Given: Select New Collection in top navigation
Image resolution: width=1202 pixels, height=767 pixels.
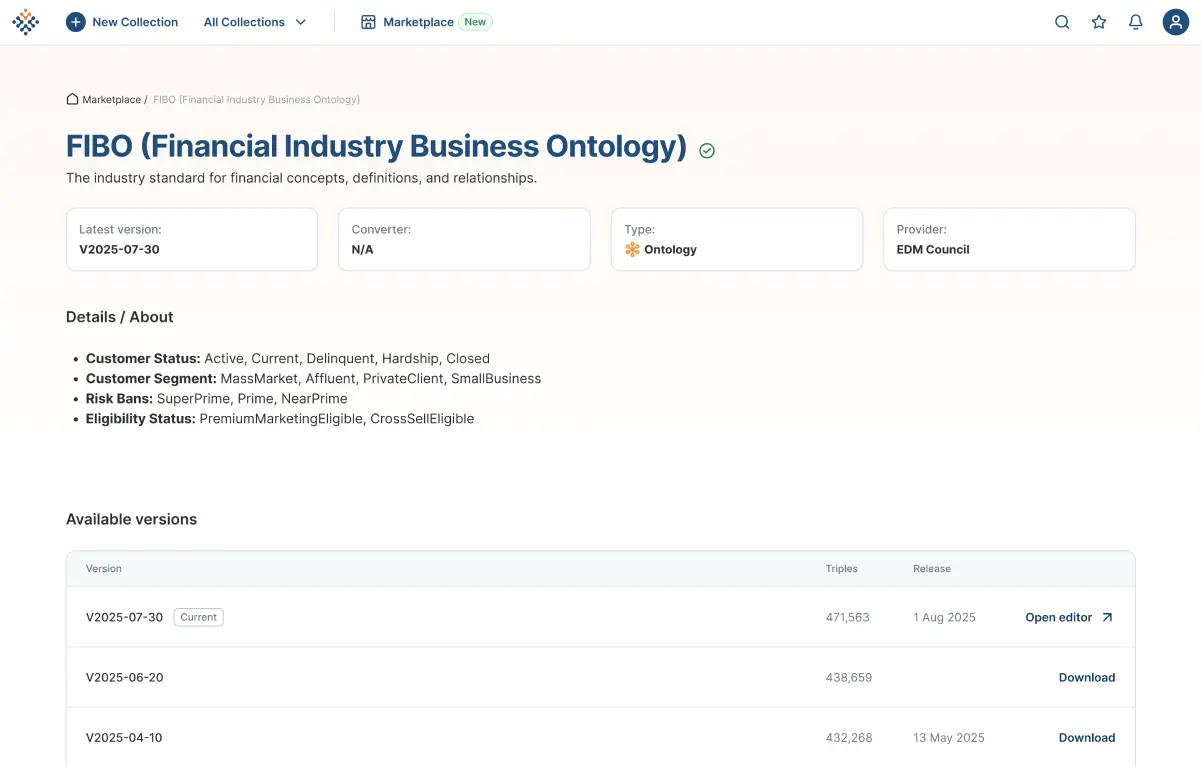Looking at the screenshot, I should click(135, 22).
